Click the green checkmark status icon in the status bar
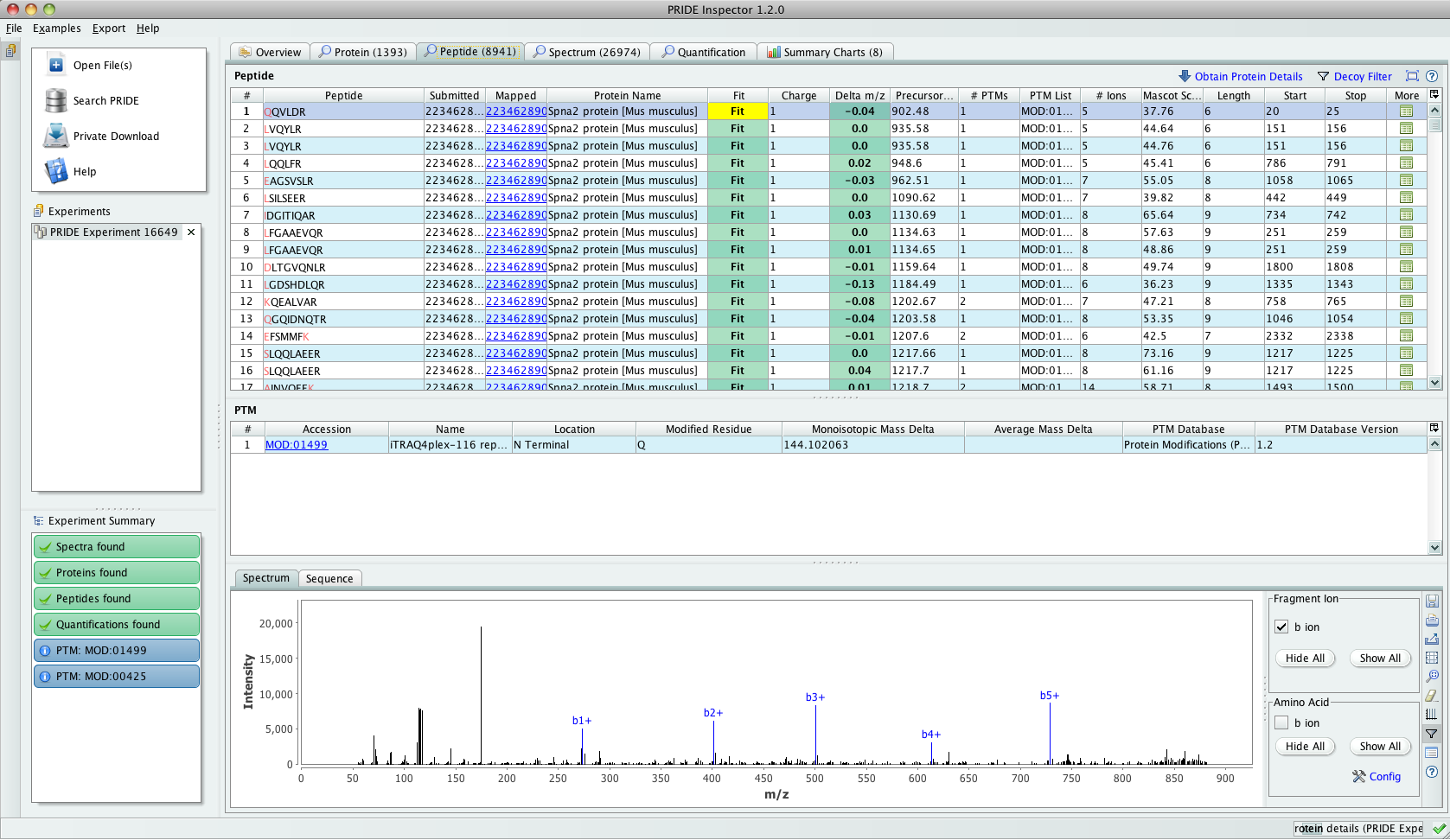1450x840 pixels. click(x=1439, y=829)
